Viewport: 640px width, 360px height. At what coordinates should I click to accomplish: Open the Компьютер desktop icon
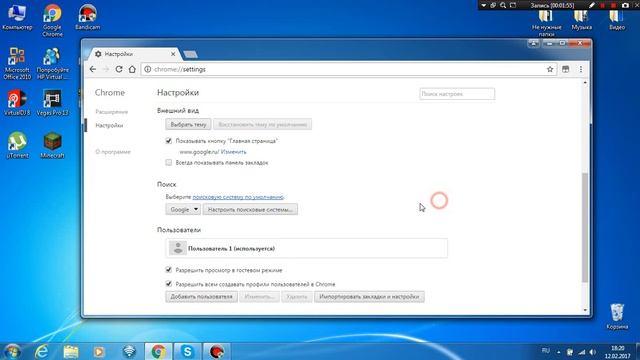17,17
